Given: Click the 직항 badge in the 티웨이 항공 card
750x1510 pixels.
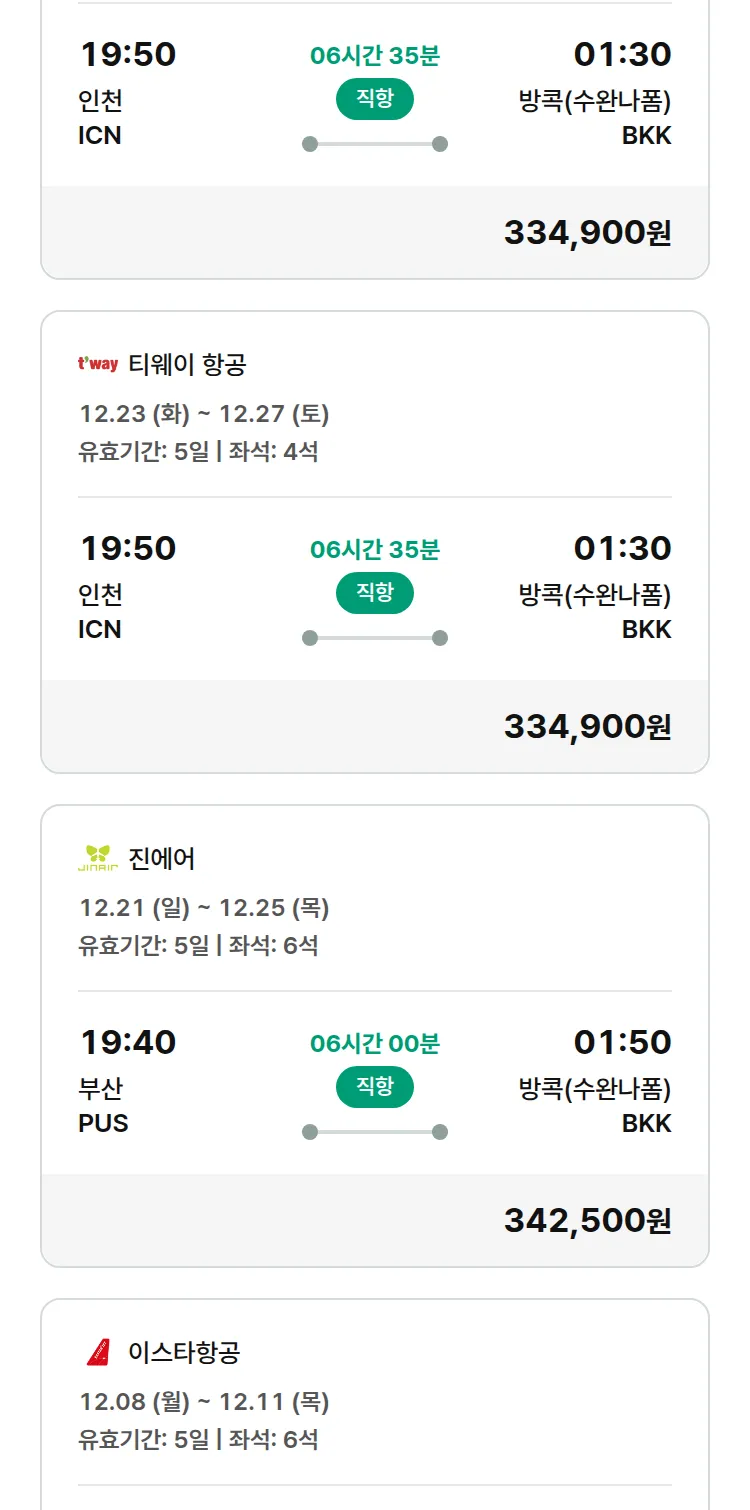Looking at the screenshot, I should (x=375, y=593).
